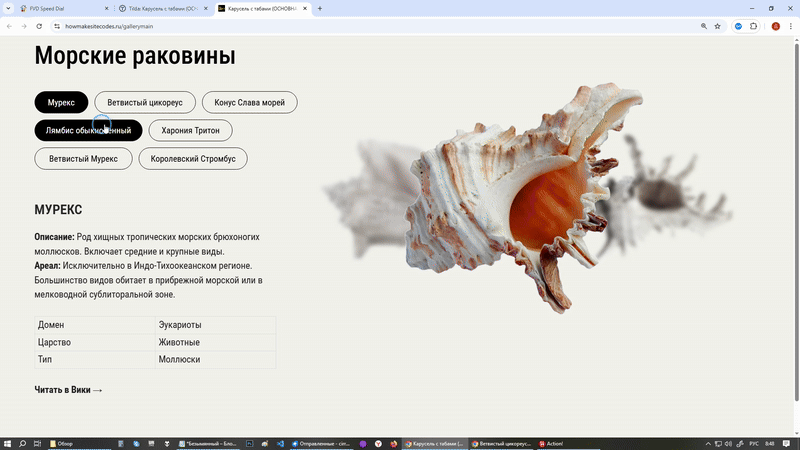Expand the tab search dropdown

(8, 8)
